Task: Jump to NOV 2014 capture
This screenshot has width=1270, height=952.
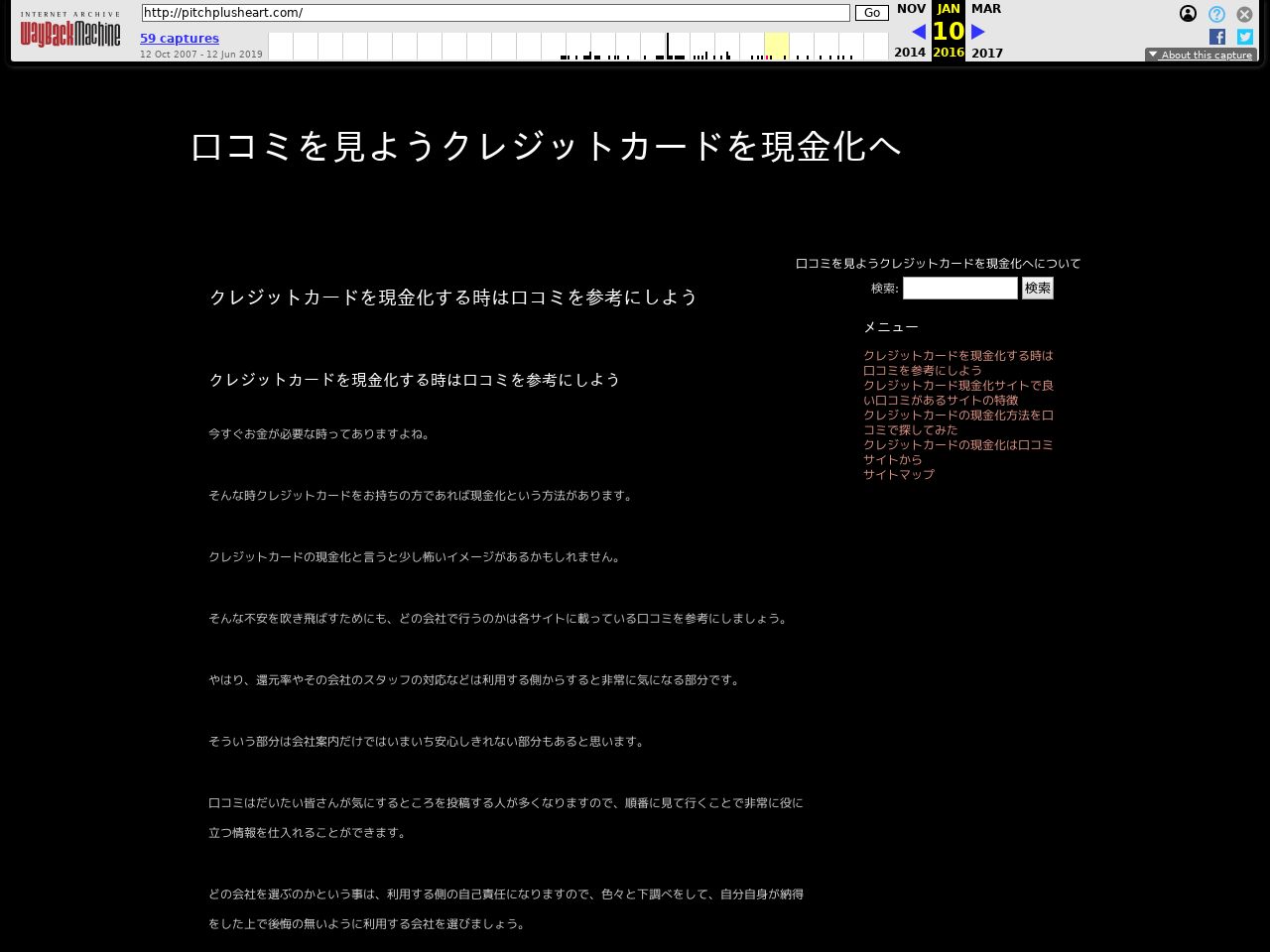Action: (x=910, y=9)
